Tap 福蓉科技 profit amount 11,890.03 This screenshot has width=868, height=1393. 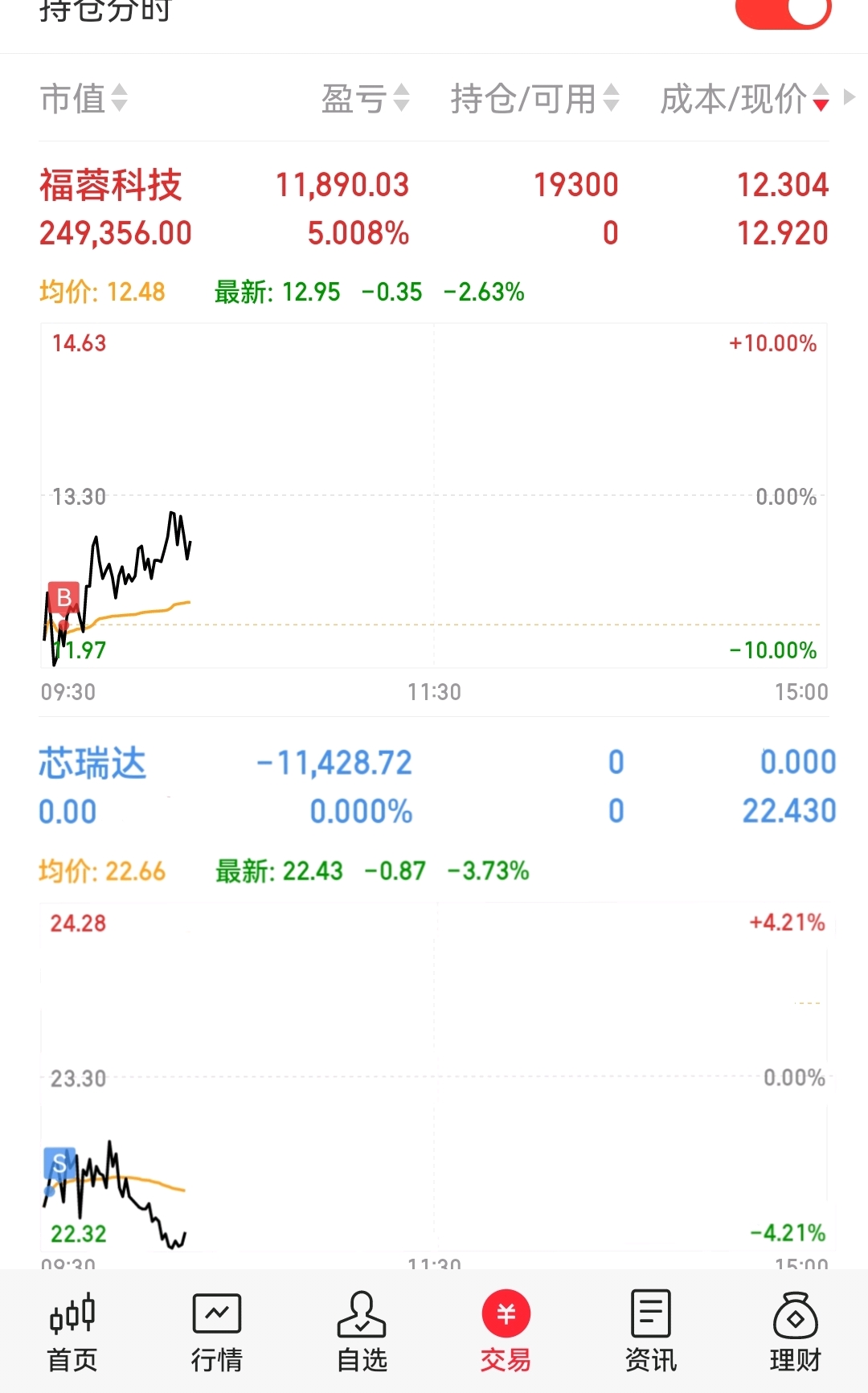342,185
